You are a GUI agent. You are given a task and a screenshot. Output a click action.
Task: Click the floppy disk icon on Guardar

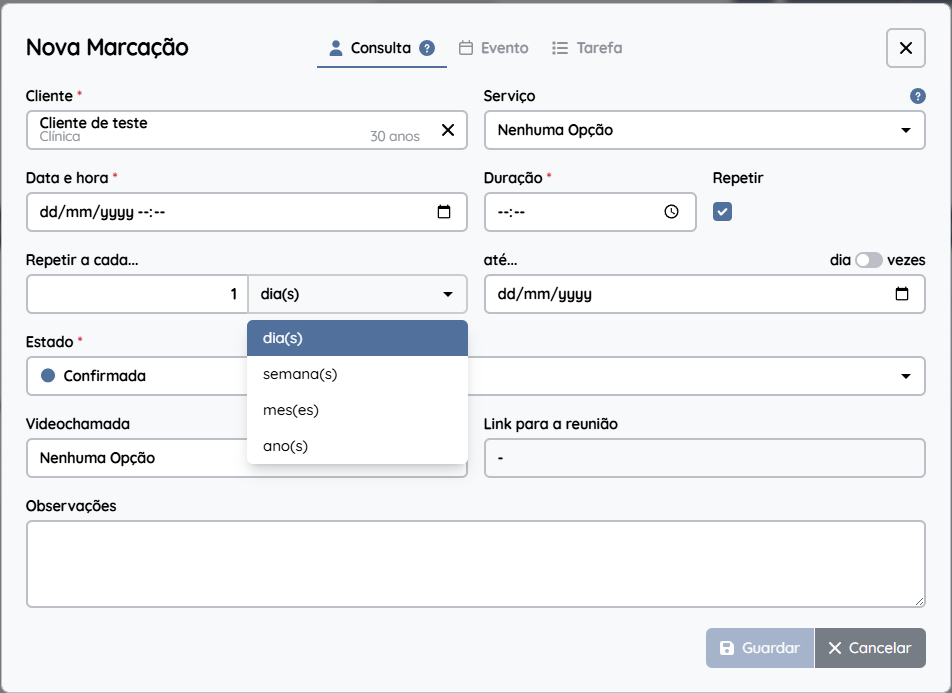(x=726, y=648)
